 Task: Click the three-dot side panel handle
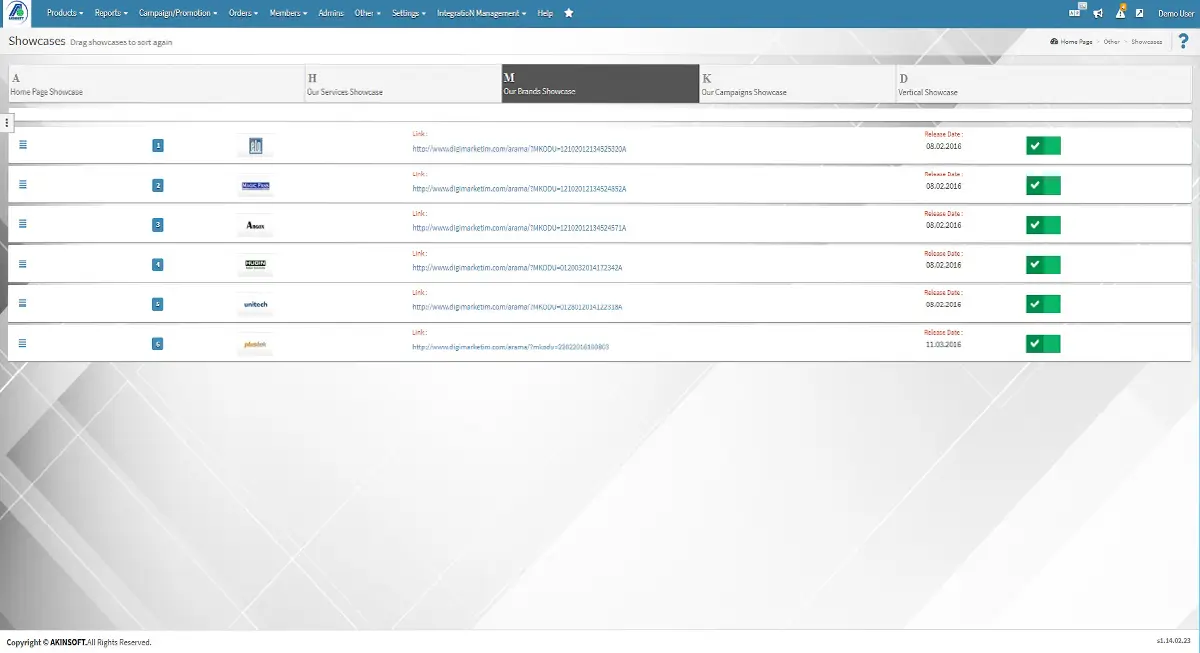click(x=7, y=122)
